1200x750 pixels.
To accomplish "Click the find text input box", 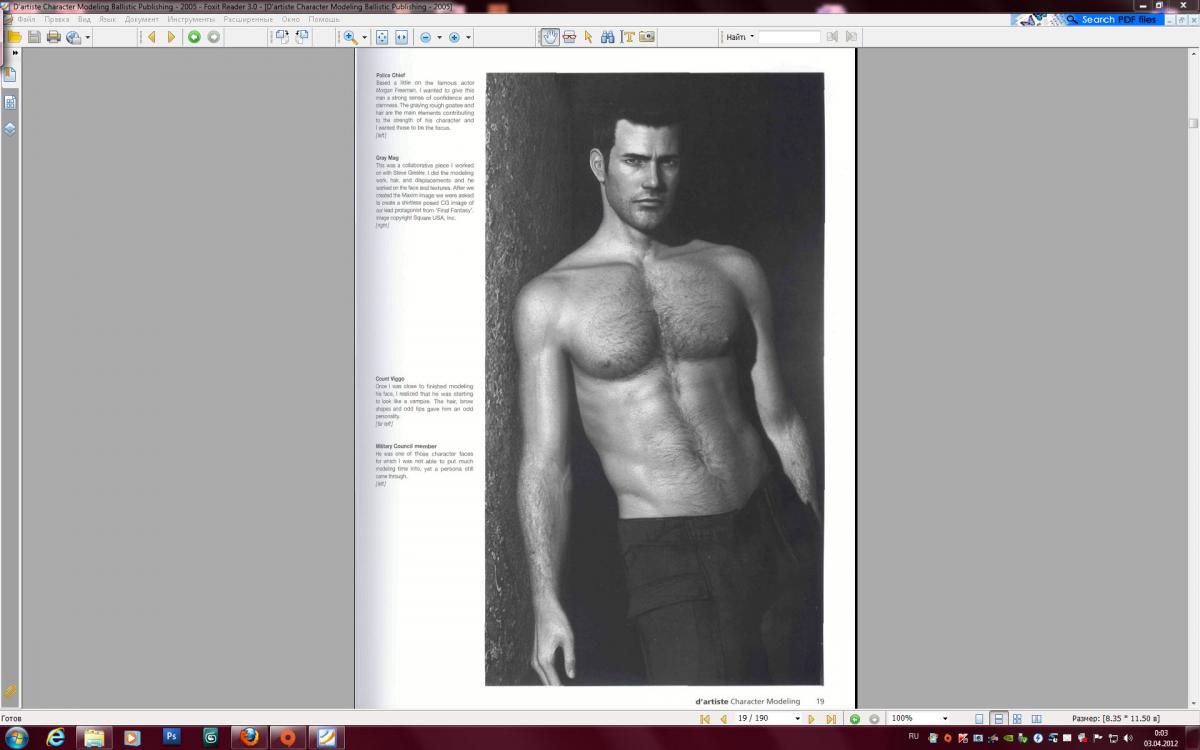I will (x=789, y=37).
